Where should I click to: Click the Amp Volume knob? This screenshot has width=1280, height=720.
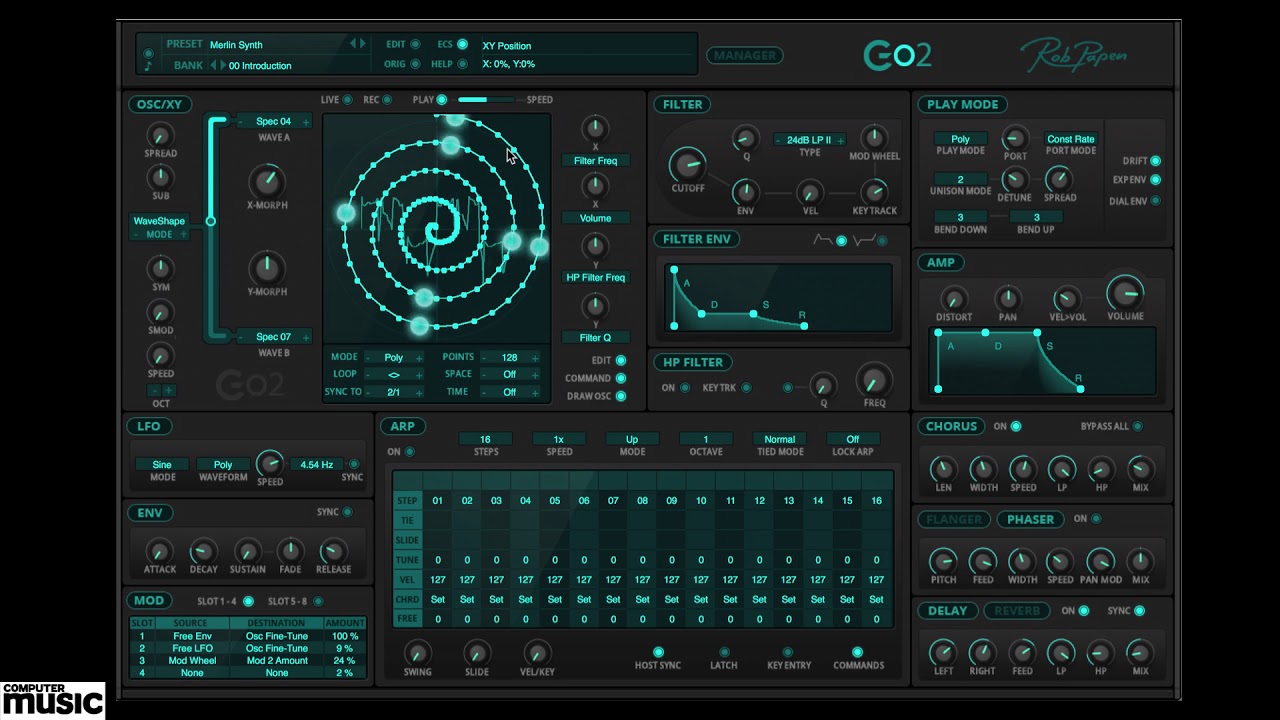coord(1125,292)
